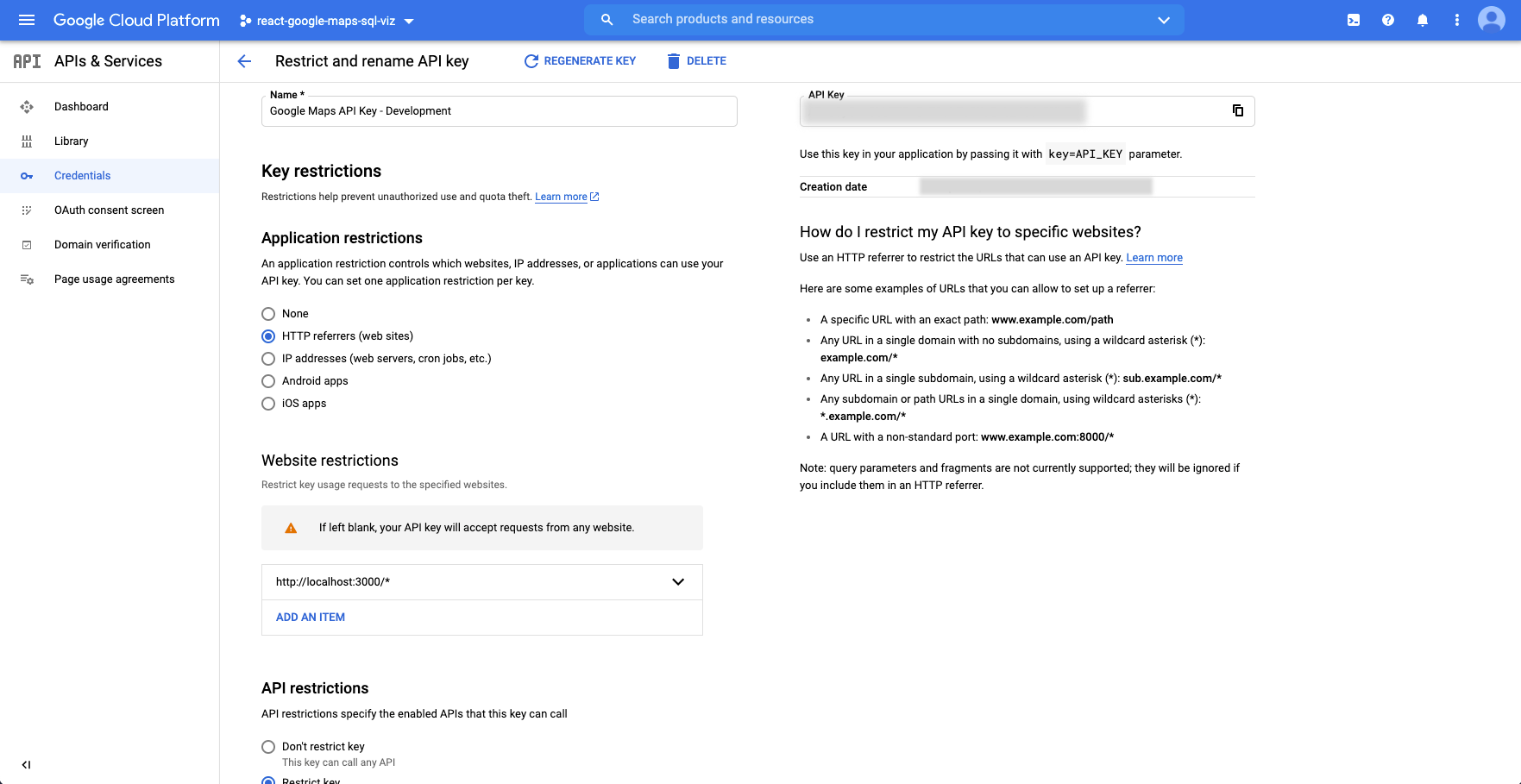This screenshot has width=1521, height=784.
Task: Click the Library sidebar icon
Action: coord(27,141)
